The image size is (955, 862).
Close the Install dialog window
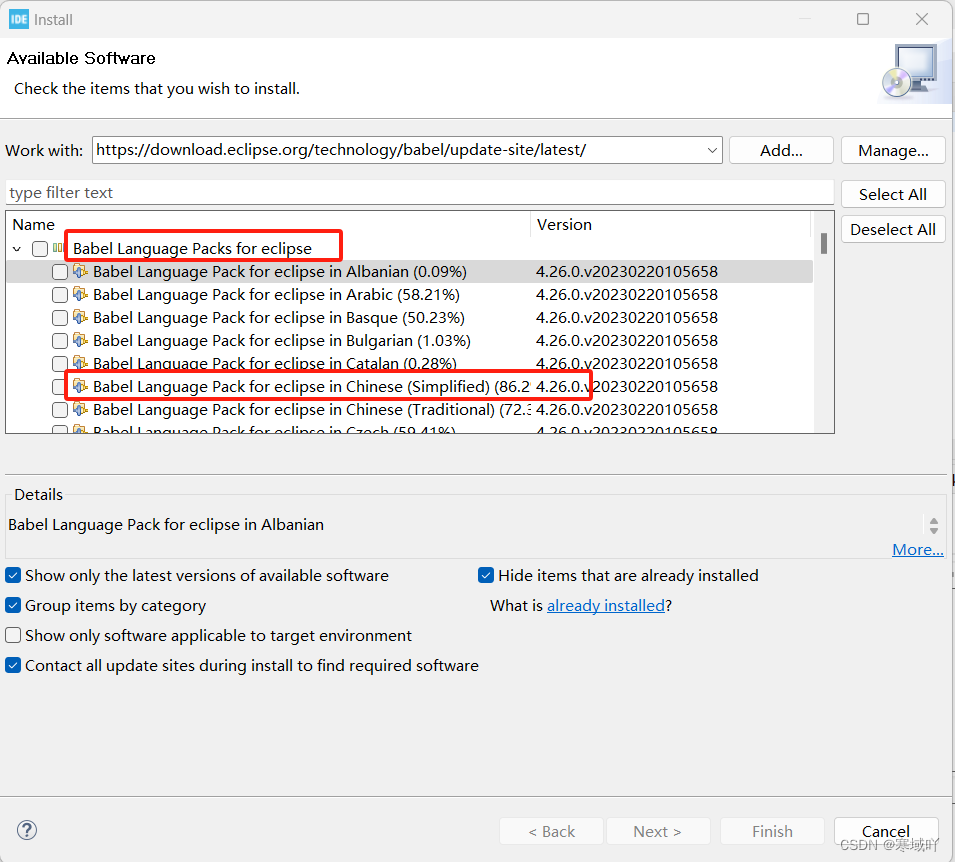click(922, 19)
